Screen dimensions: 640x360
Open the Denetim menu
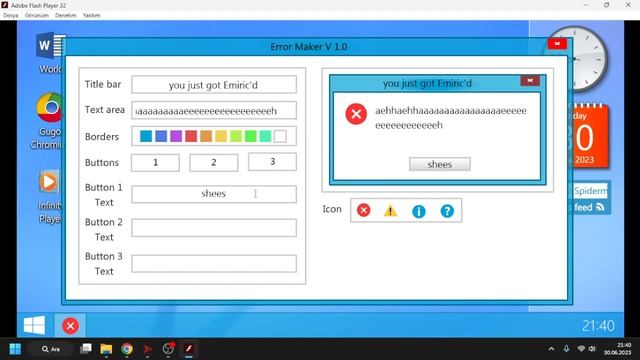pos(65,15)
